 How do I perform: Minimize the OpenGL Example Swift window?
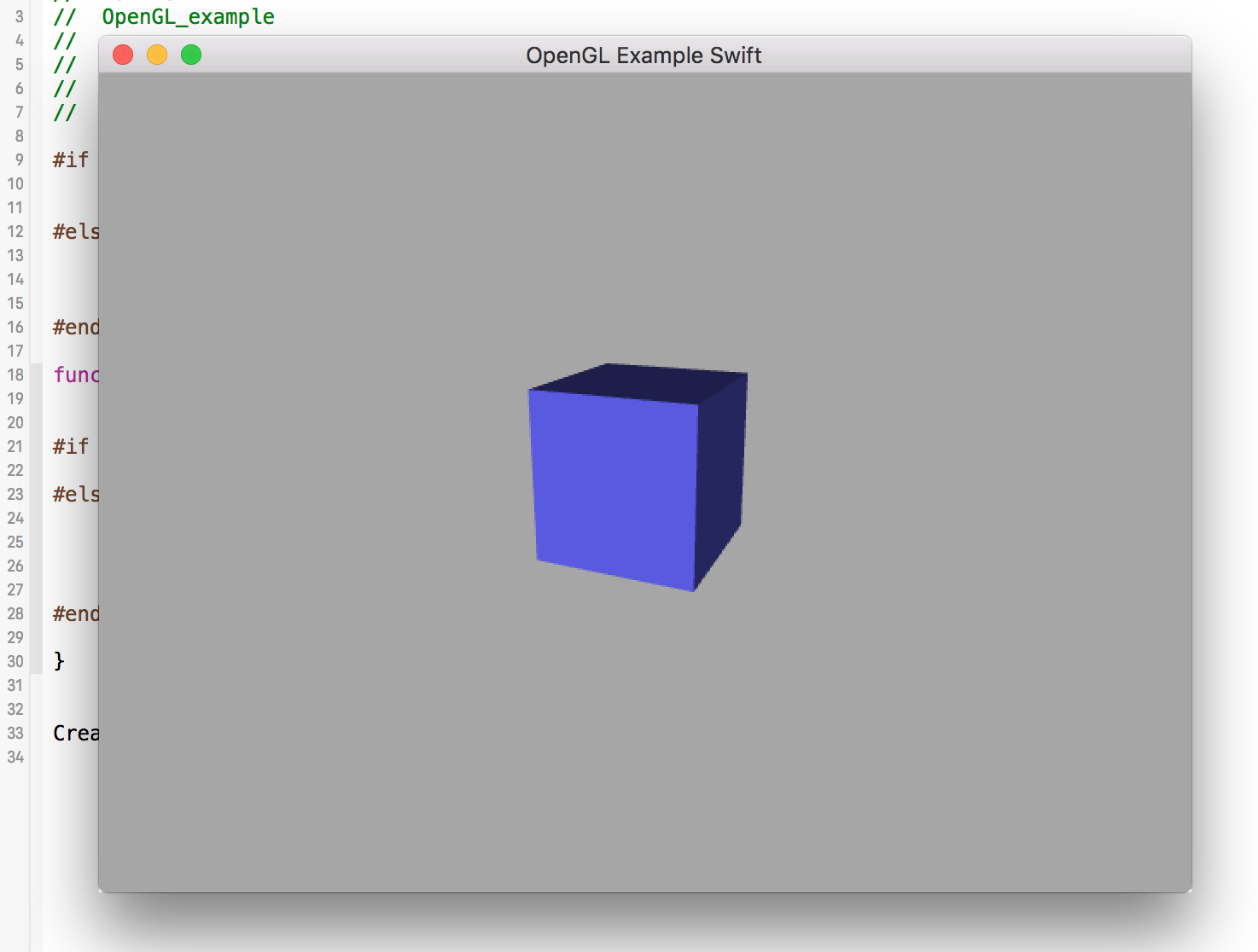(157, 55)
